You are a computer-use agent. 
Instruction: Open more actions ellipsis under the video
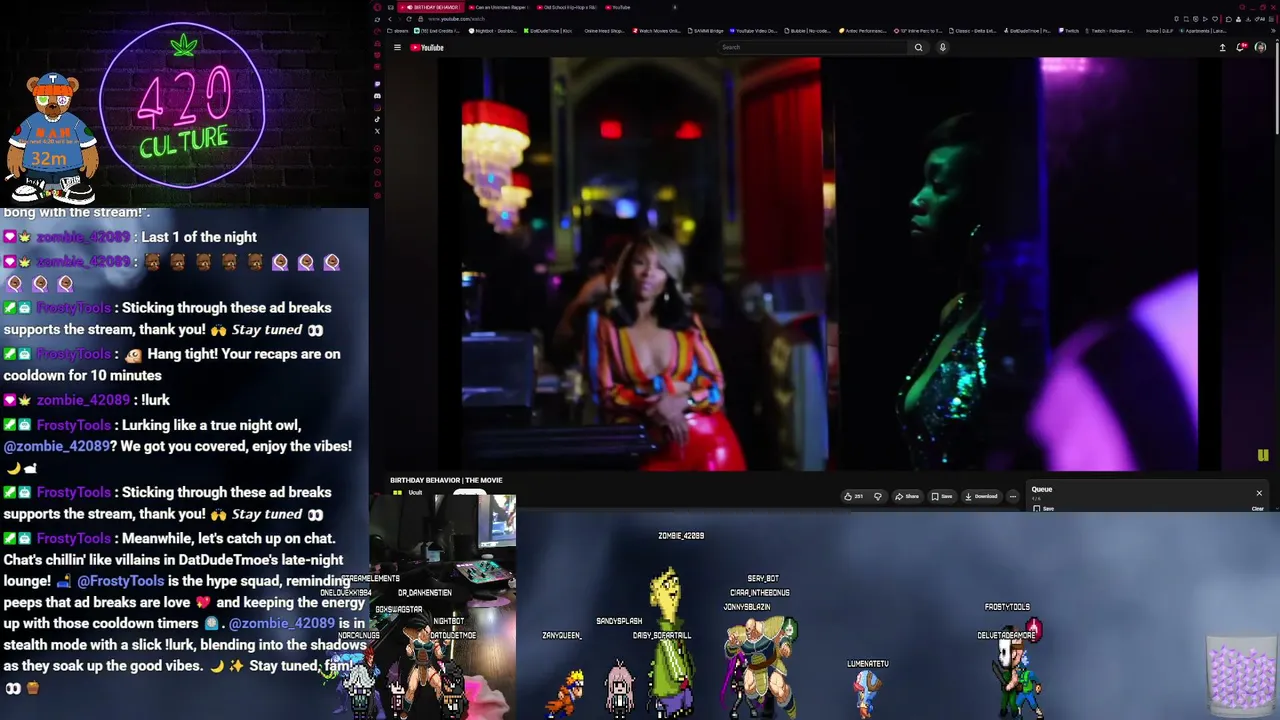(1012, 496)
